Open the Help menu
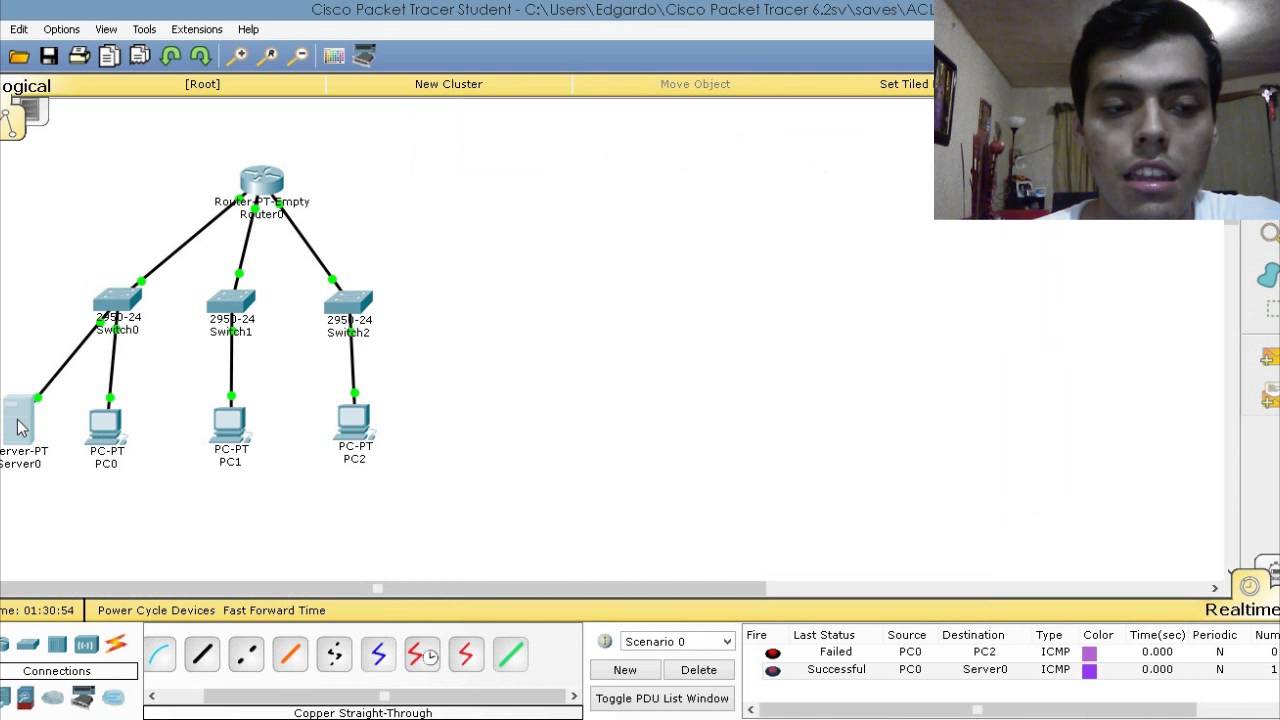Screen dimensions: 1280x720 (x=248, y=29)
